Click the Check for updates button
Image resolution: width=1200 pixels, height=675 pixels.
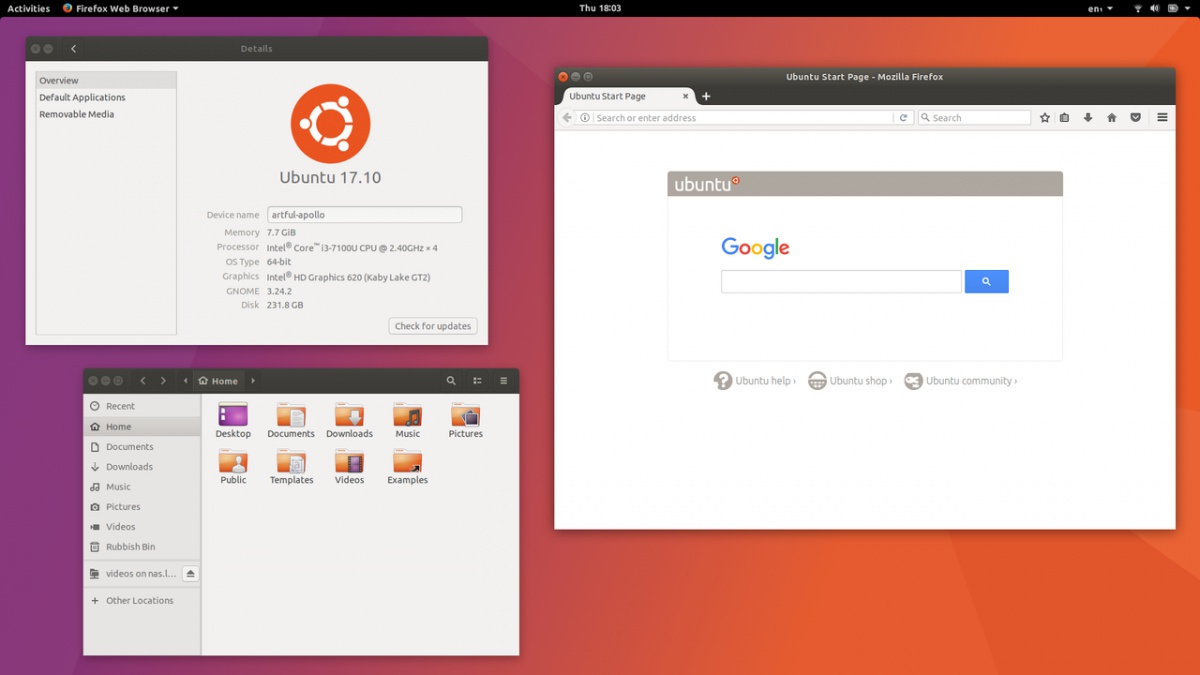(433, 326)
